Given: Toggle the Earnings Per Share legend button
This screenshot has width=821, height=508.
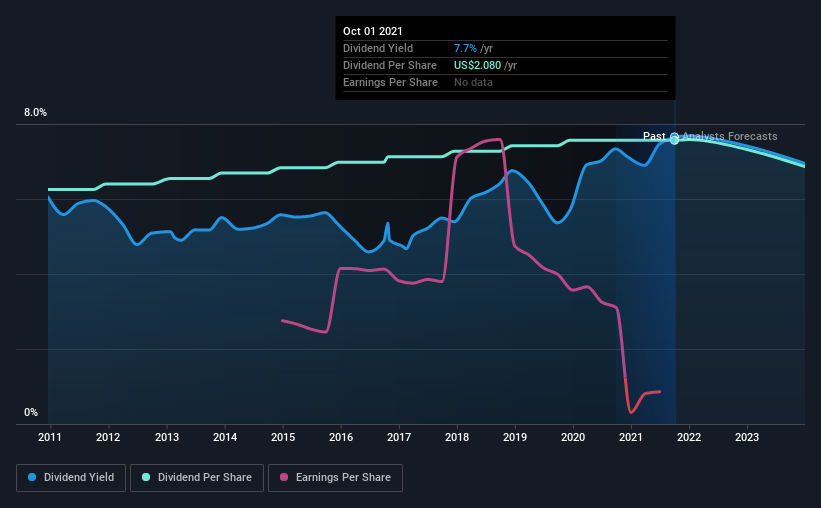Looking at the screenshot, I should (x=337, y=478).
